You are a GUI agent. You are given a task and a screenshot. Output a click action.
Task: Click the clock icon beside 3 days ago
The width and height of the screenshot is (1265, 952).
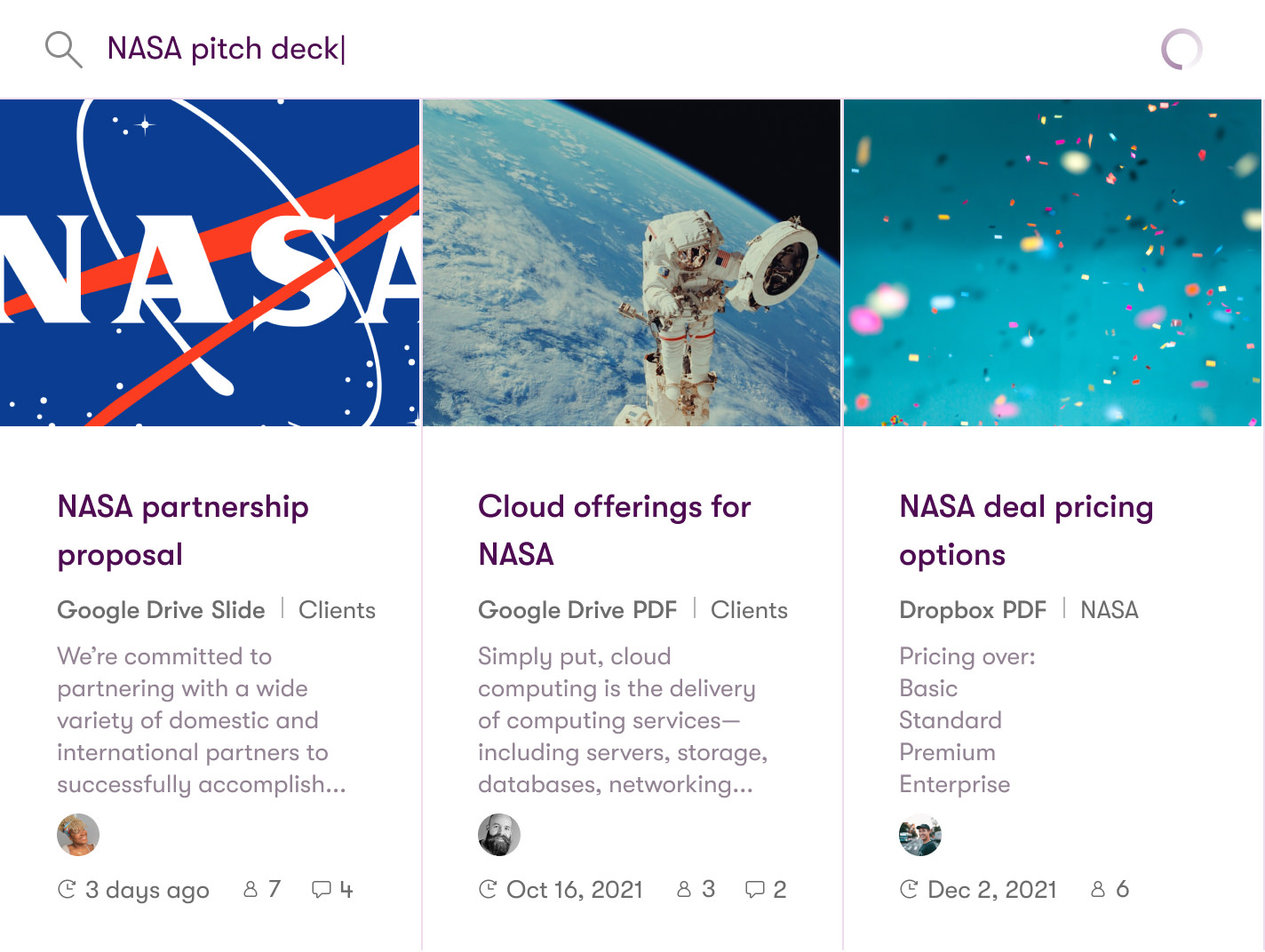67,889
